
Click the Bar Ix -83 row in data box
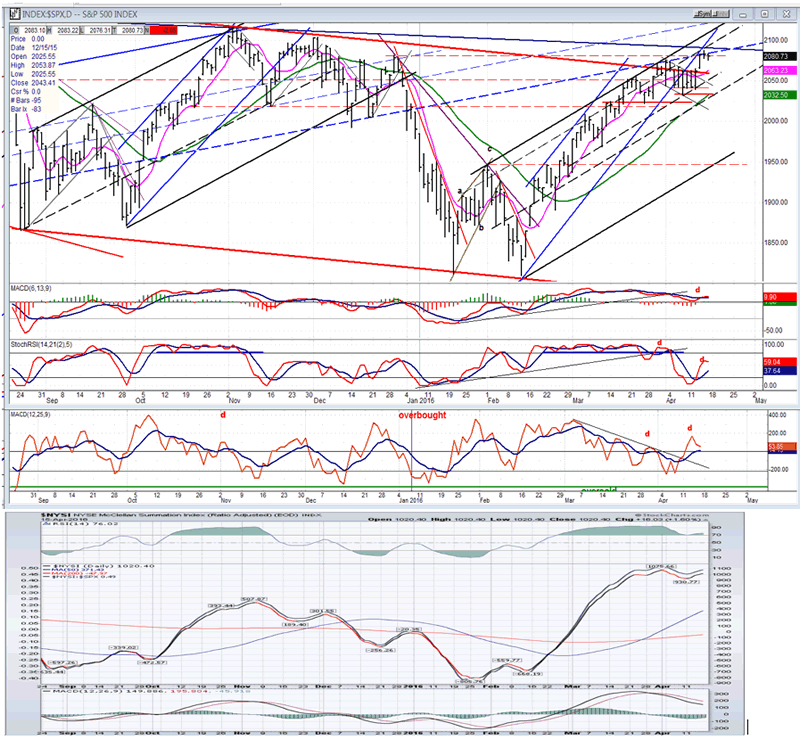pos(26,109)
